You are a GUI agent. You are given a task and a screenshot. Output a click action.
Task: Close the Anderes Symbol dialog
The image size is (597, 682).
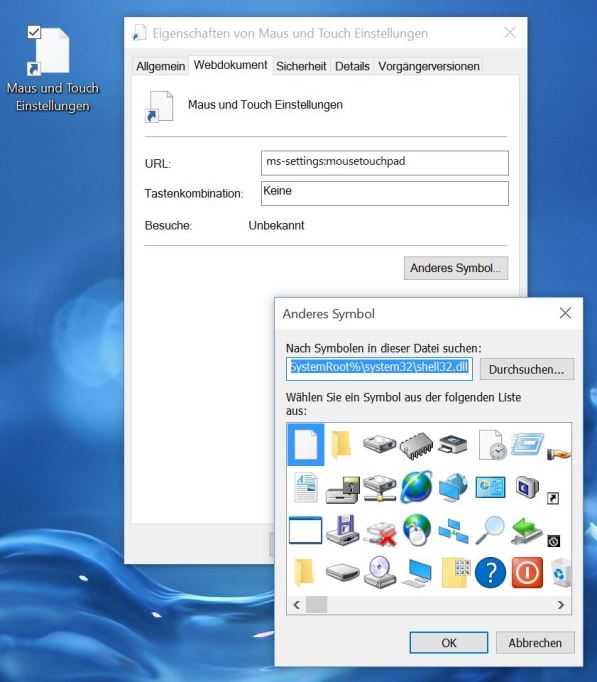point(565,313)
